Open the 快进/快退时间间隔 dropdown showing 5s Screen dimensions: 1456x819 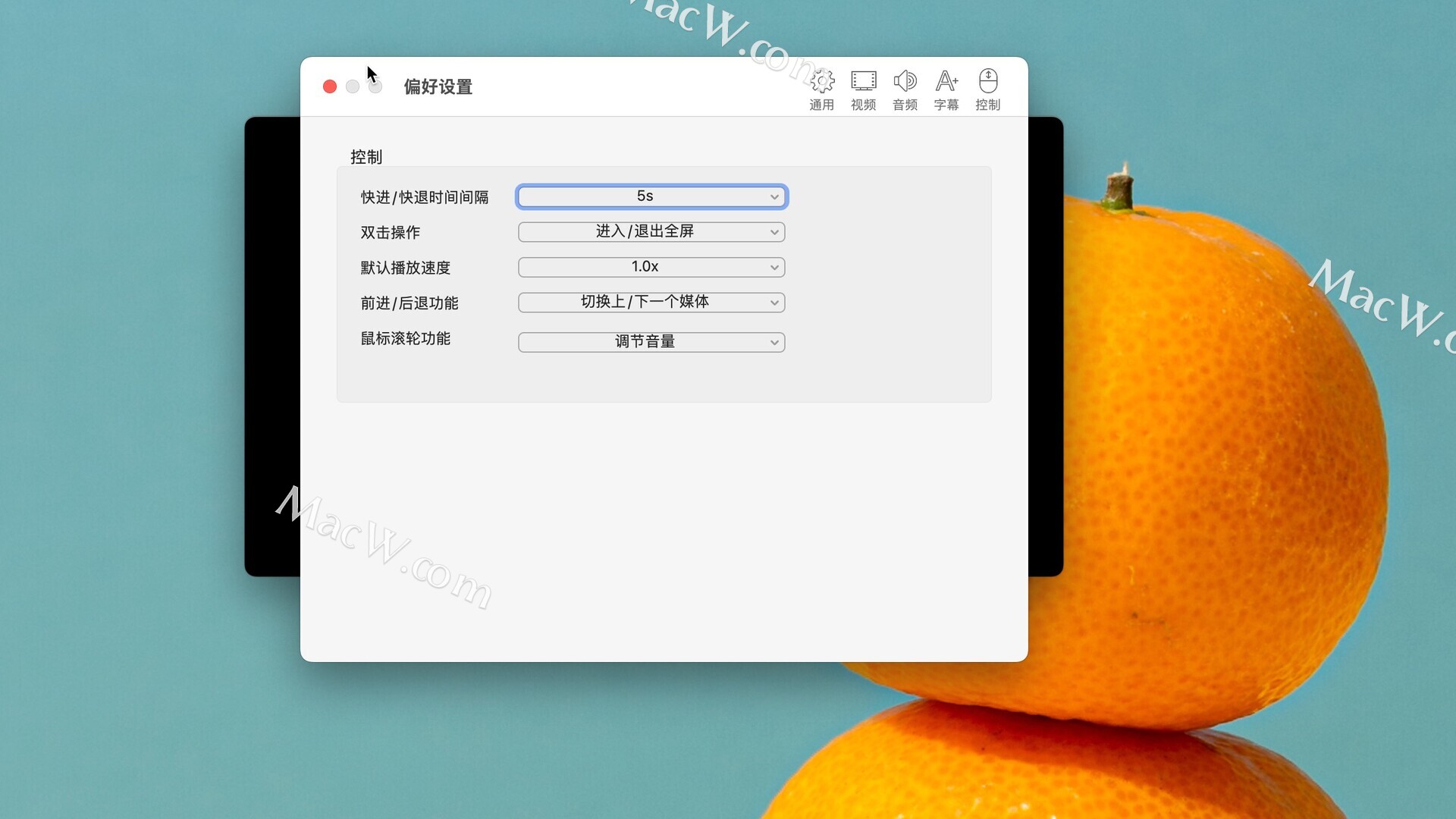point(651,196)
